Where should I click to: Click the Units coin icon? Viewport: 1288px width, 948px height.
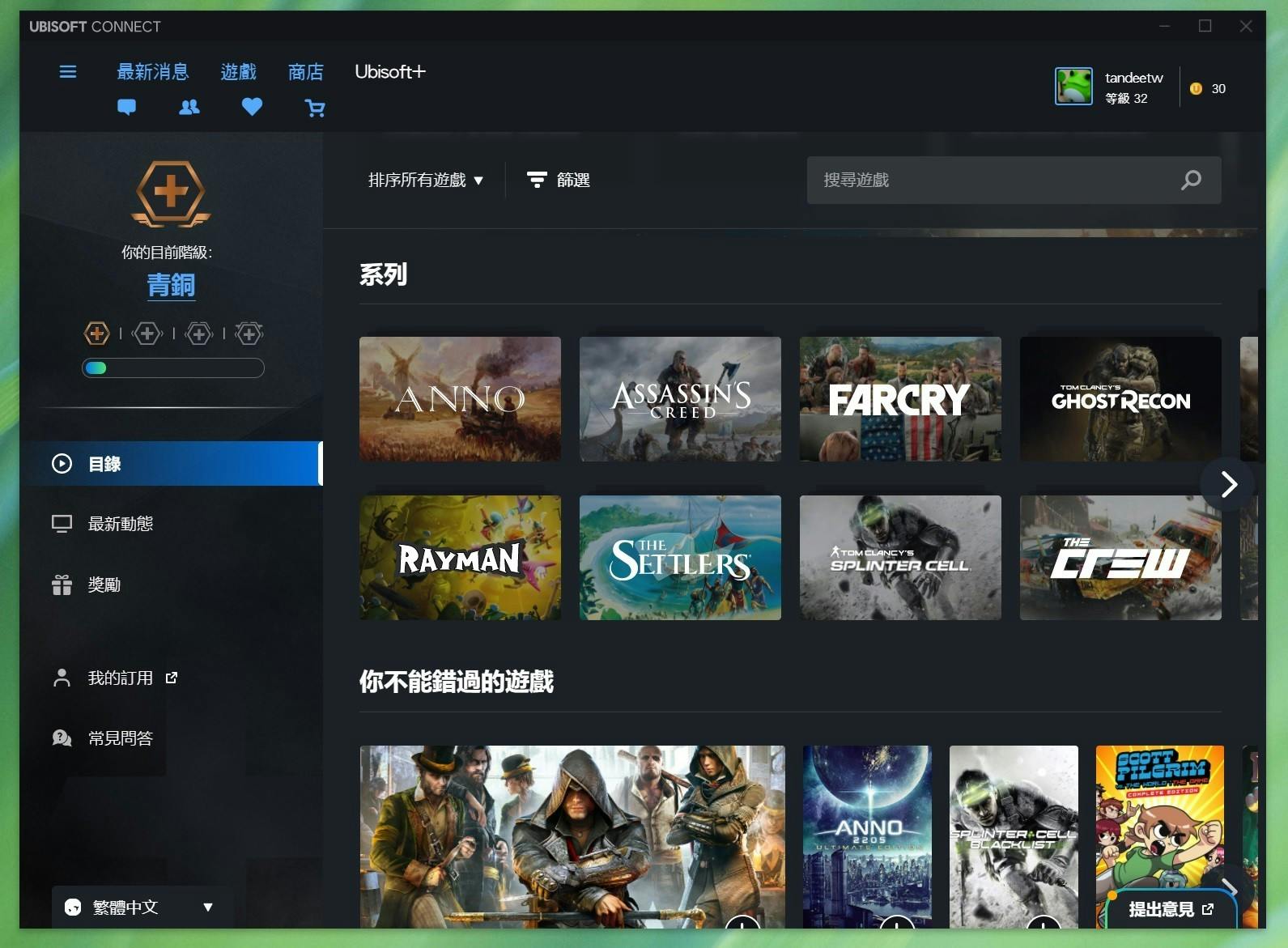(1196, 89)
